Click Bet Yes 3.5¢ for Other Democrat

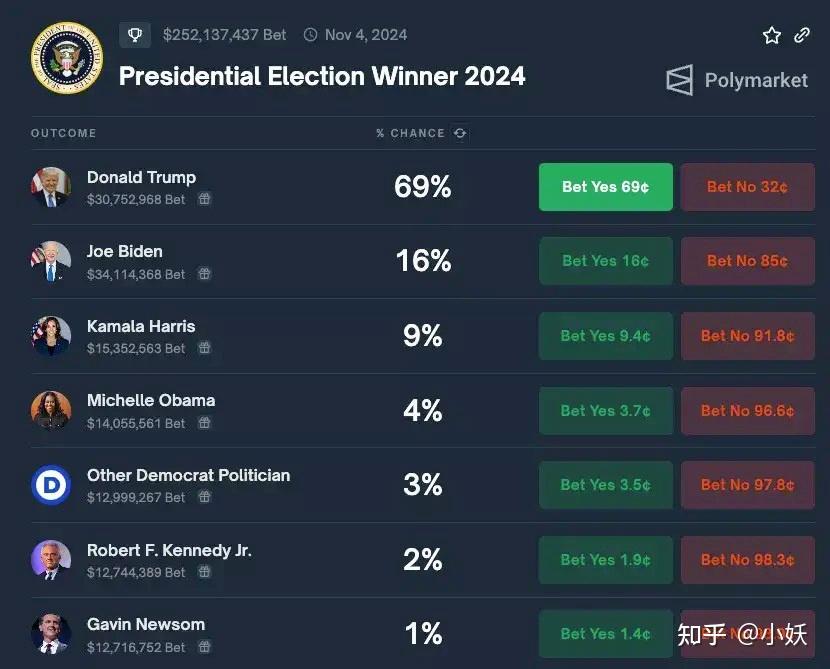click(606, 485)
